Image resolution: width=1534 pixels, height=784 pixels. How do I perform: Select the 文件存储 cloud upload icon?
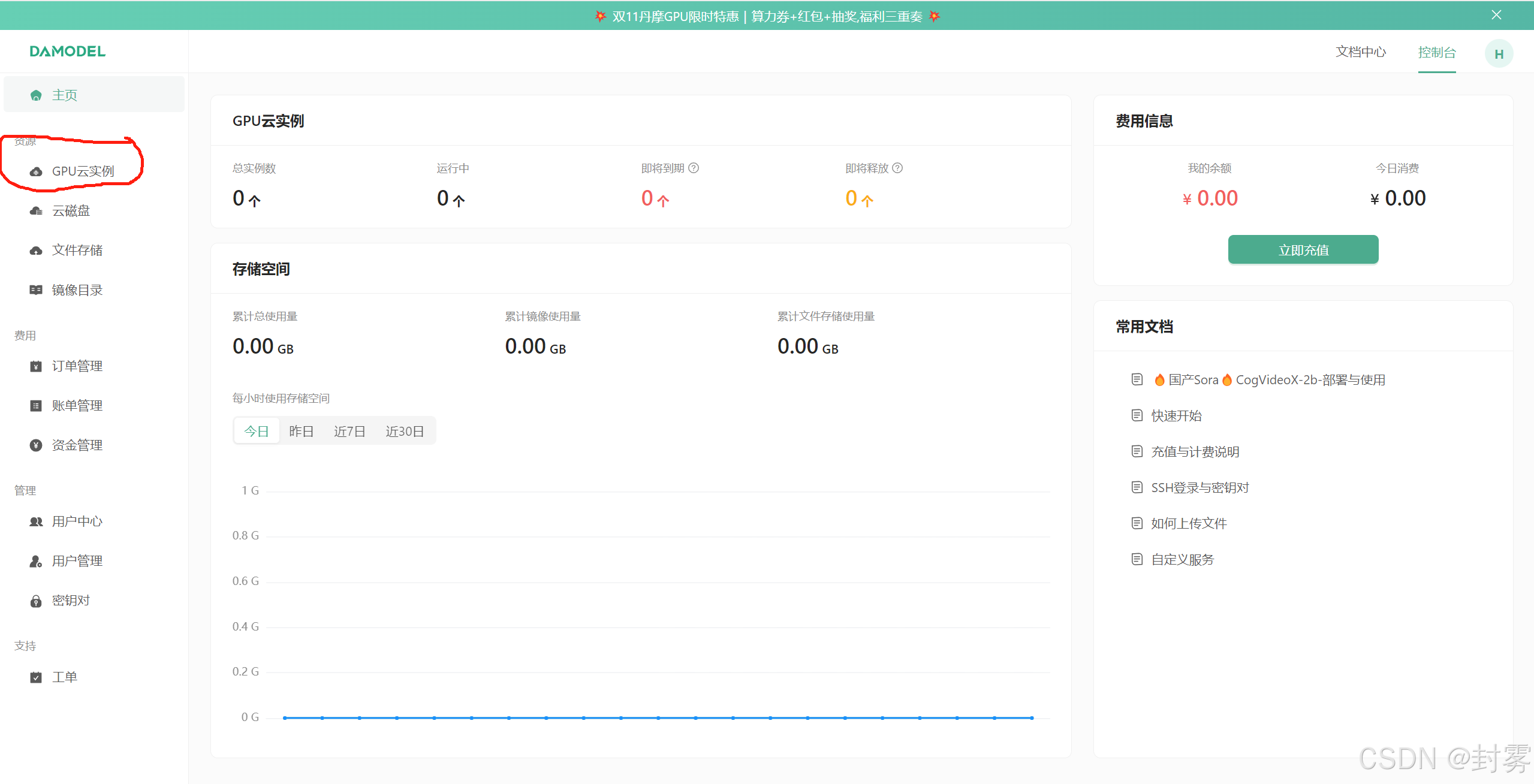36,251
